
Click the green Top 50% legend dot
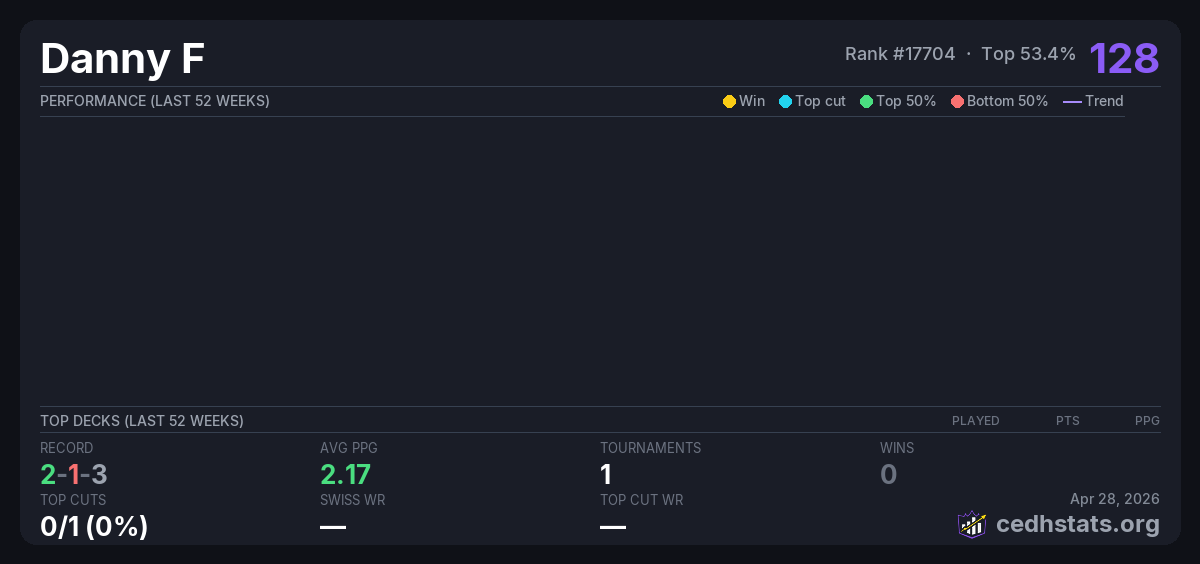click(866, 101)
